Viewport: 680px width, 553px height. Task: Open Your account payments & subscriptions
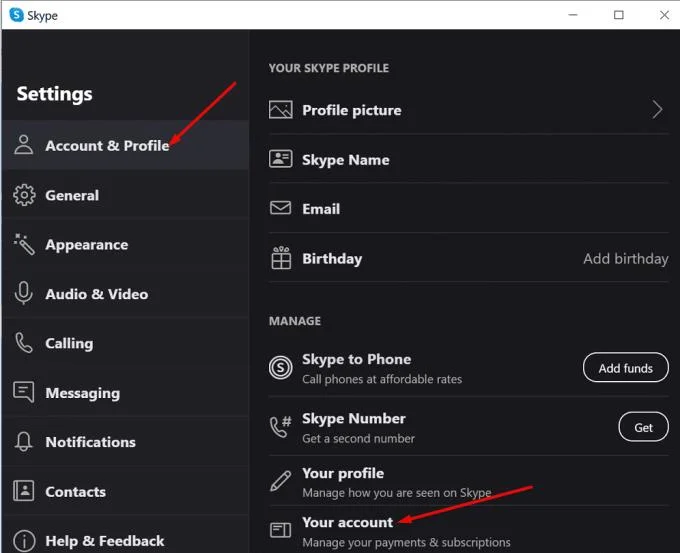pos(468,530)
